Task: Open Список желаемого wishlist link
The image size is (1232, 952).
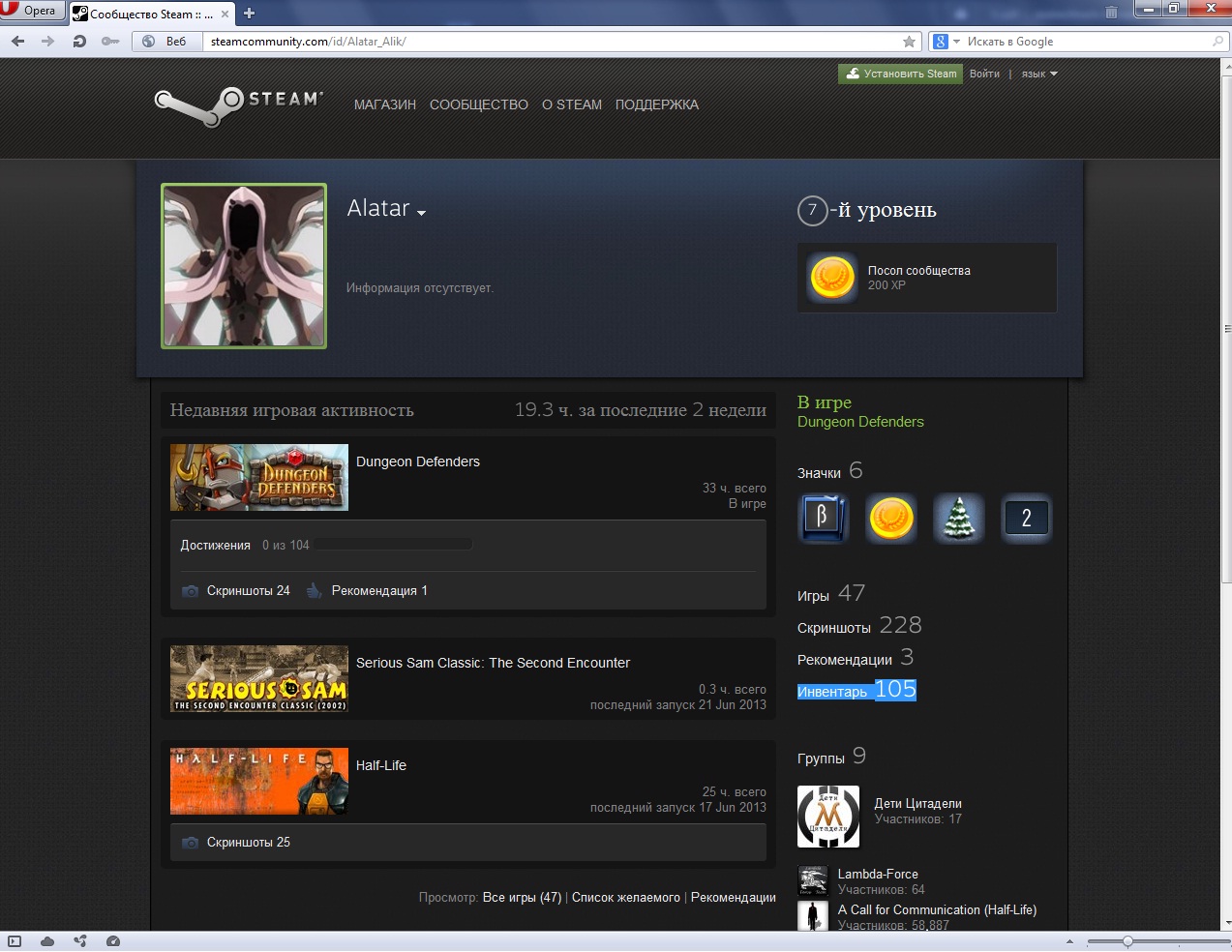Action: pyautogui.click(x=626, y=897)
